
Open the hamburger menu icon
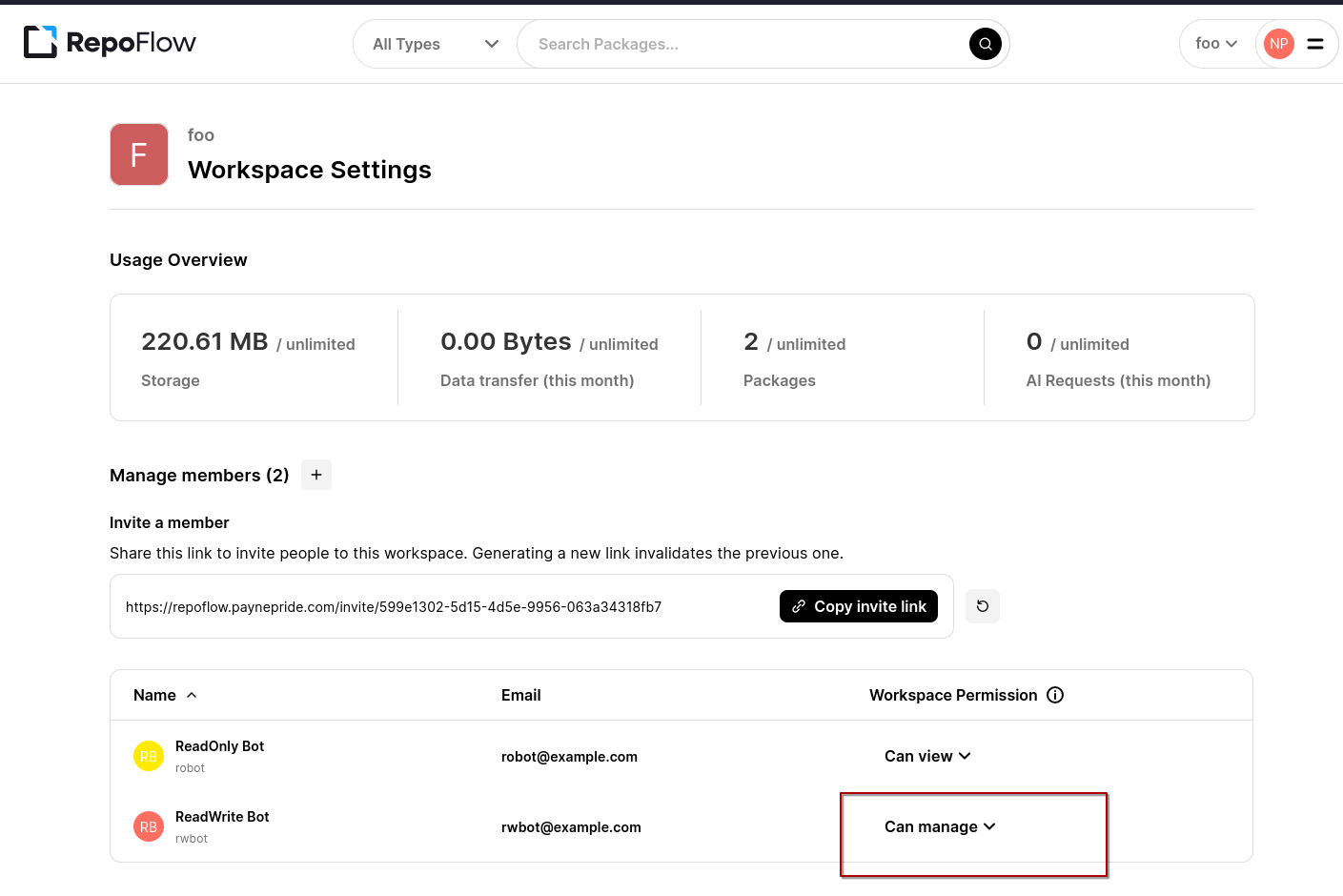coord(1314,44)
